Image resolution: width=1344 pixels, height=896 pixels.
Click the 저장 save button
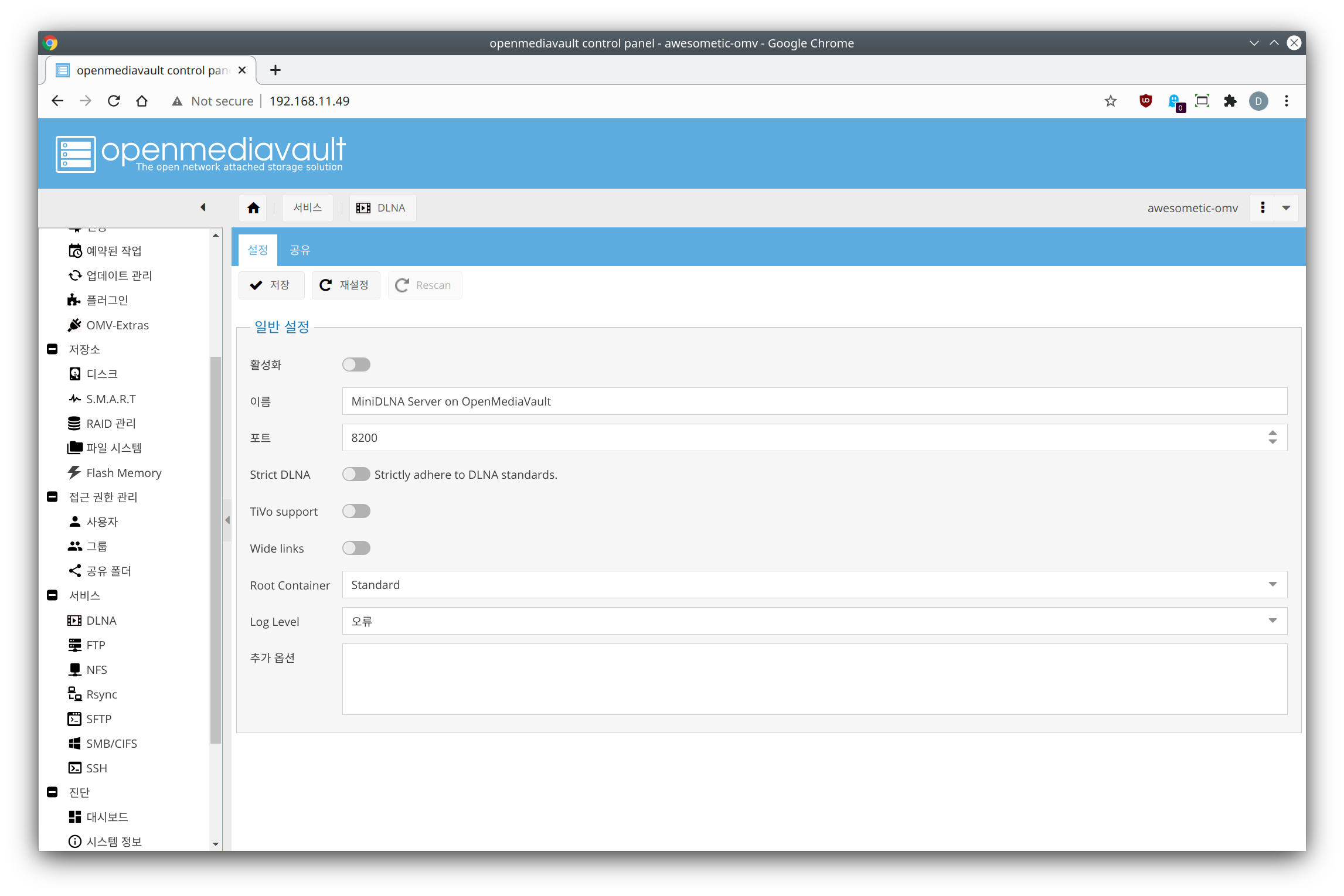coord(271,285)
